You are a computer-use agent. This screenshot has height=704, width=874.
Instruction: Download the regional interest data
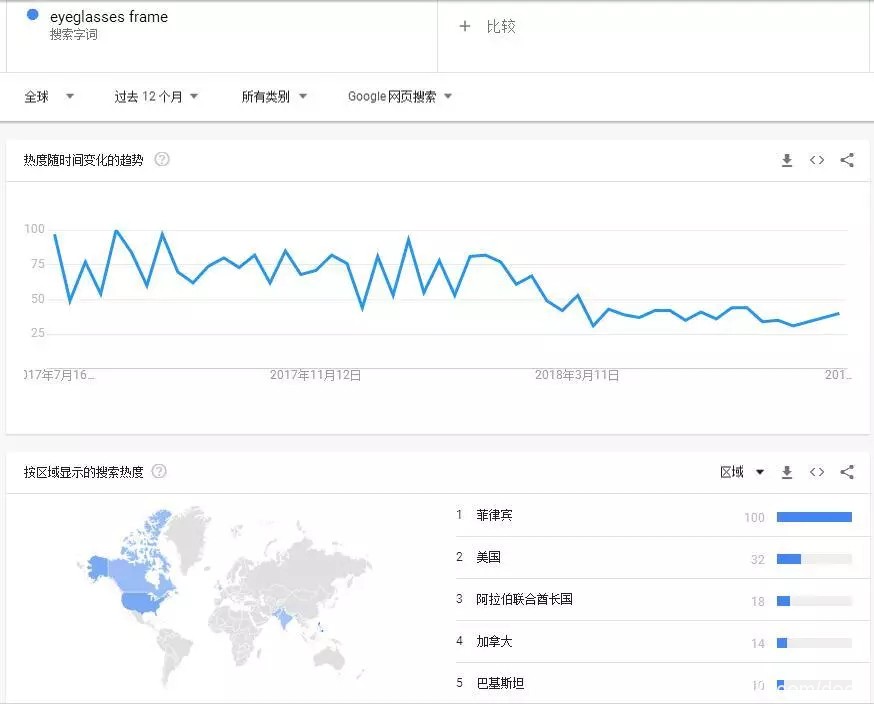(x=787, y=470)
